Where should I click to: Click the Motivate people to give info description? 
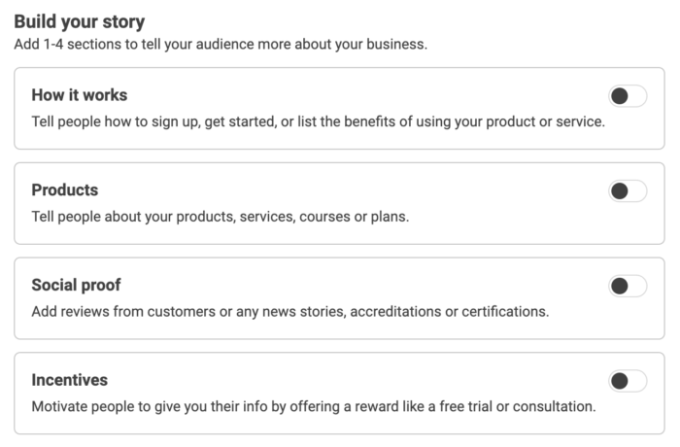314,406
